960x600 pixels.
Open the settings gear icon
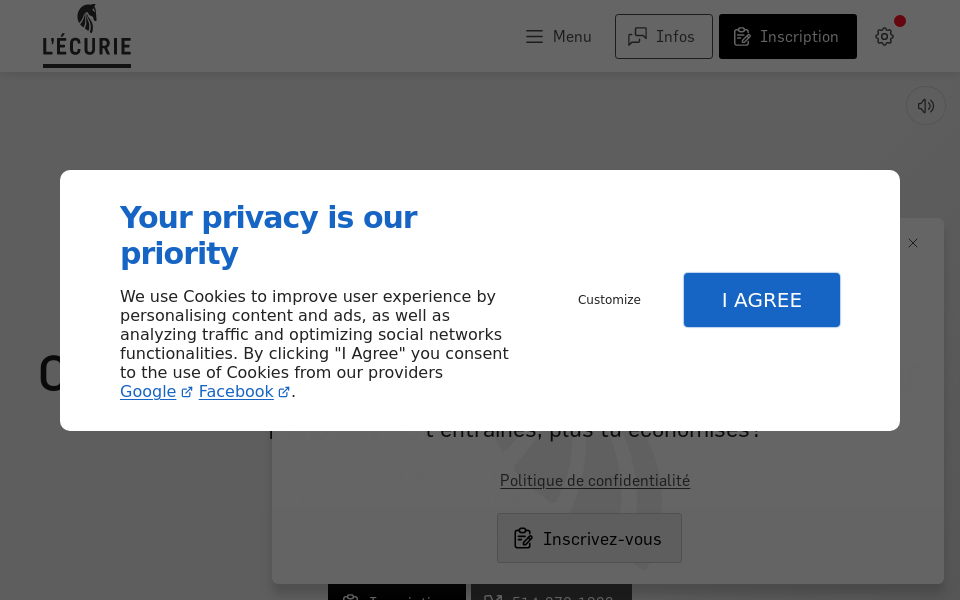[x=884, y=37]
